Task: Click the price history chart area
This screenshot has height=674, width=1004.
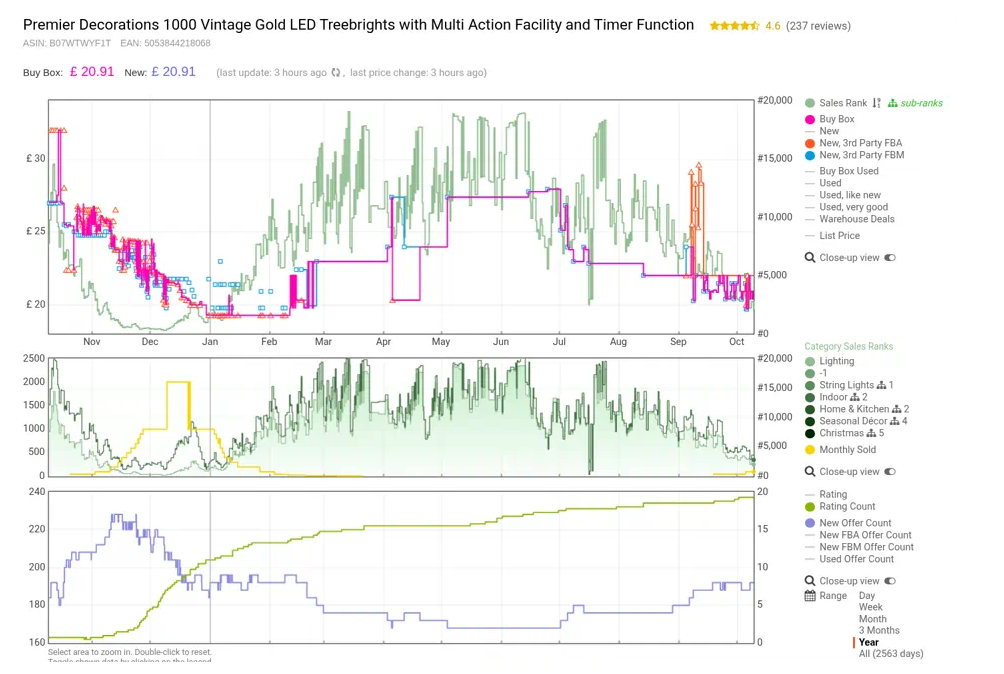Action: [401, 216]
